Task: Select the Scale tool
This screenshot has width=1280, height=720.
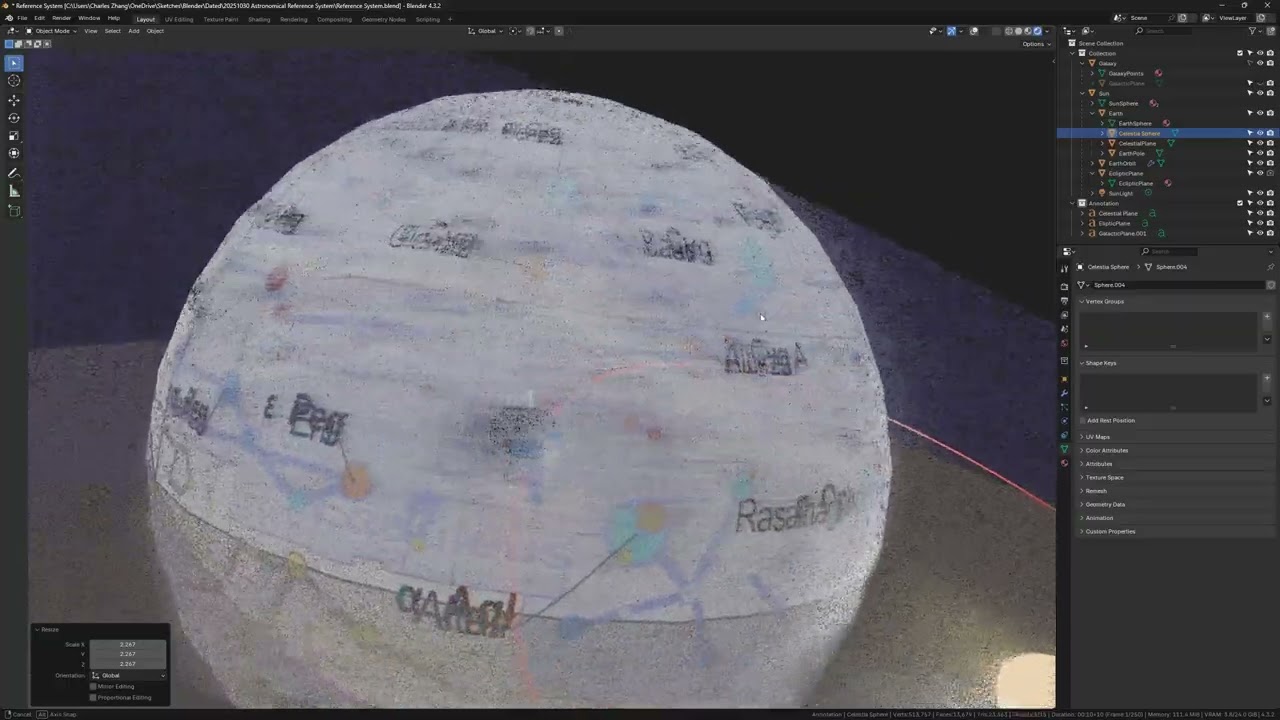Action: tap(14, 136)
